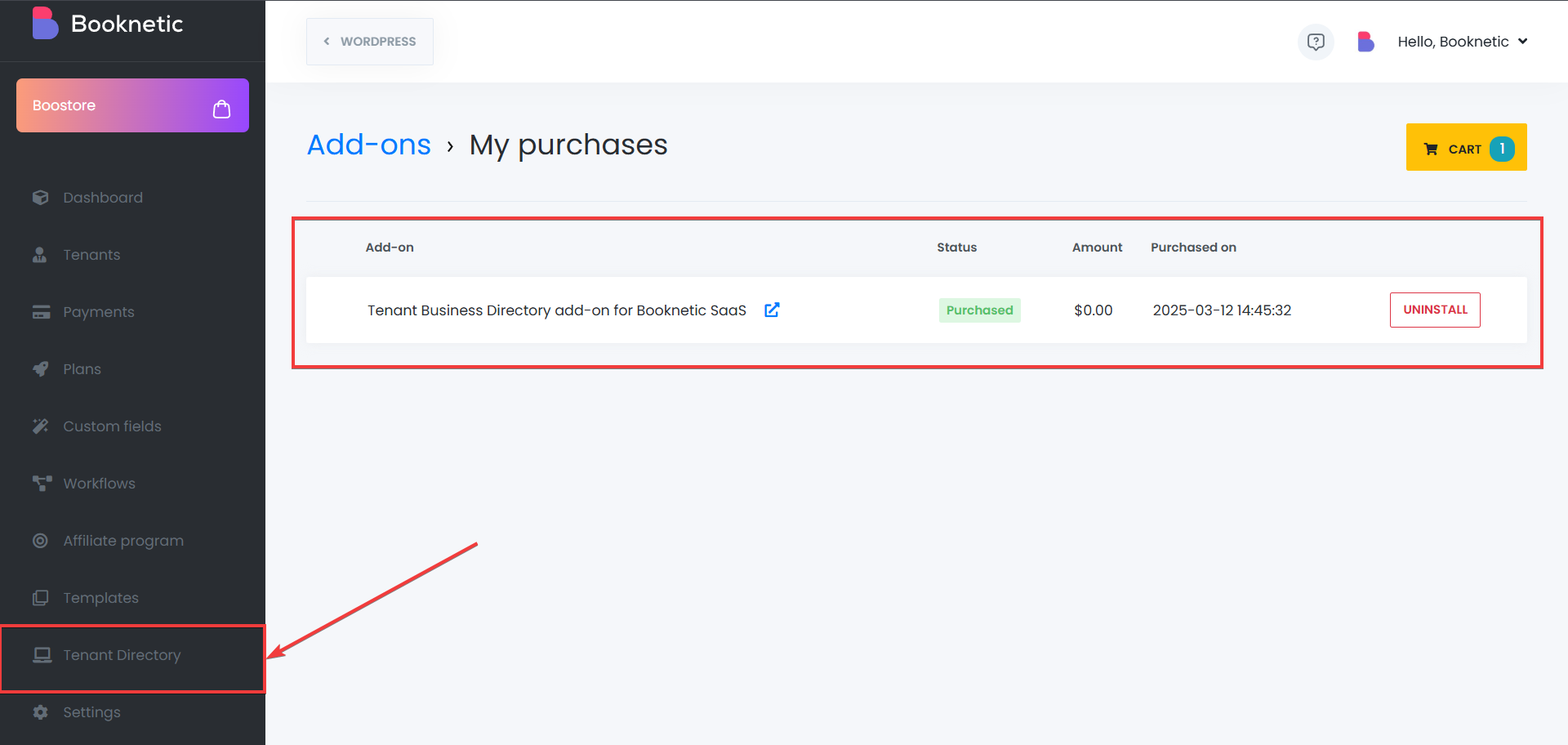Click the Purchased status badge
Screen dimensions: 1568x745
coord(979,310)
